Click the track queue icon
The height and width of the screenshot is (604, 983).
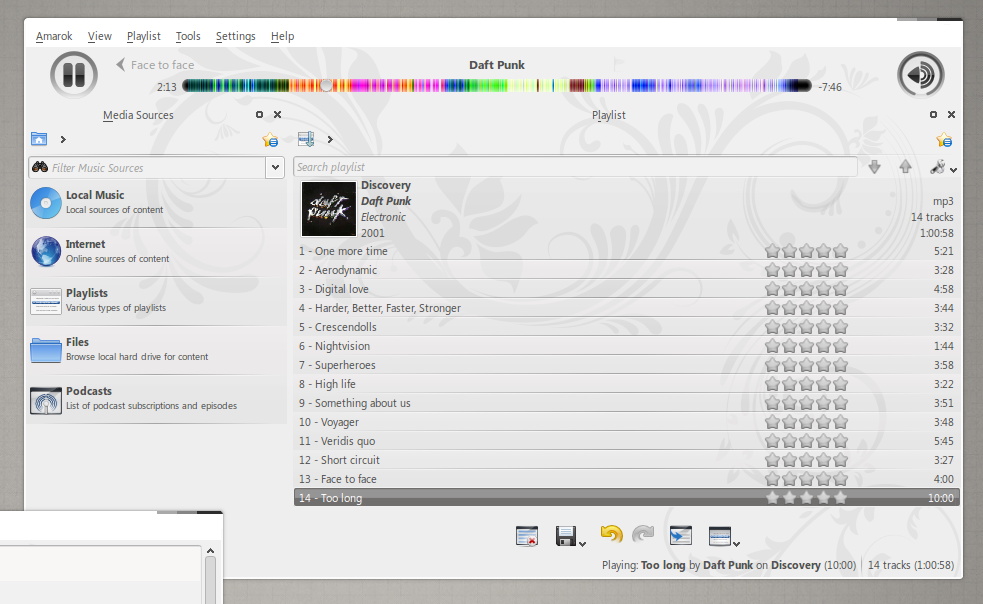tap(681, 536)
